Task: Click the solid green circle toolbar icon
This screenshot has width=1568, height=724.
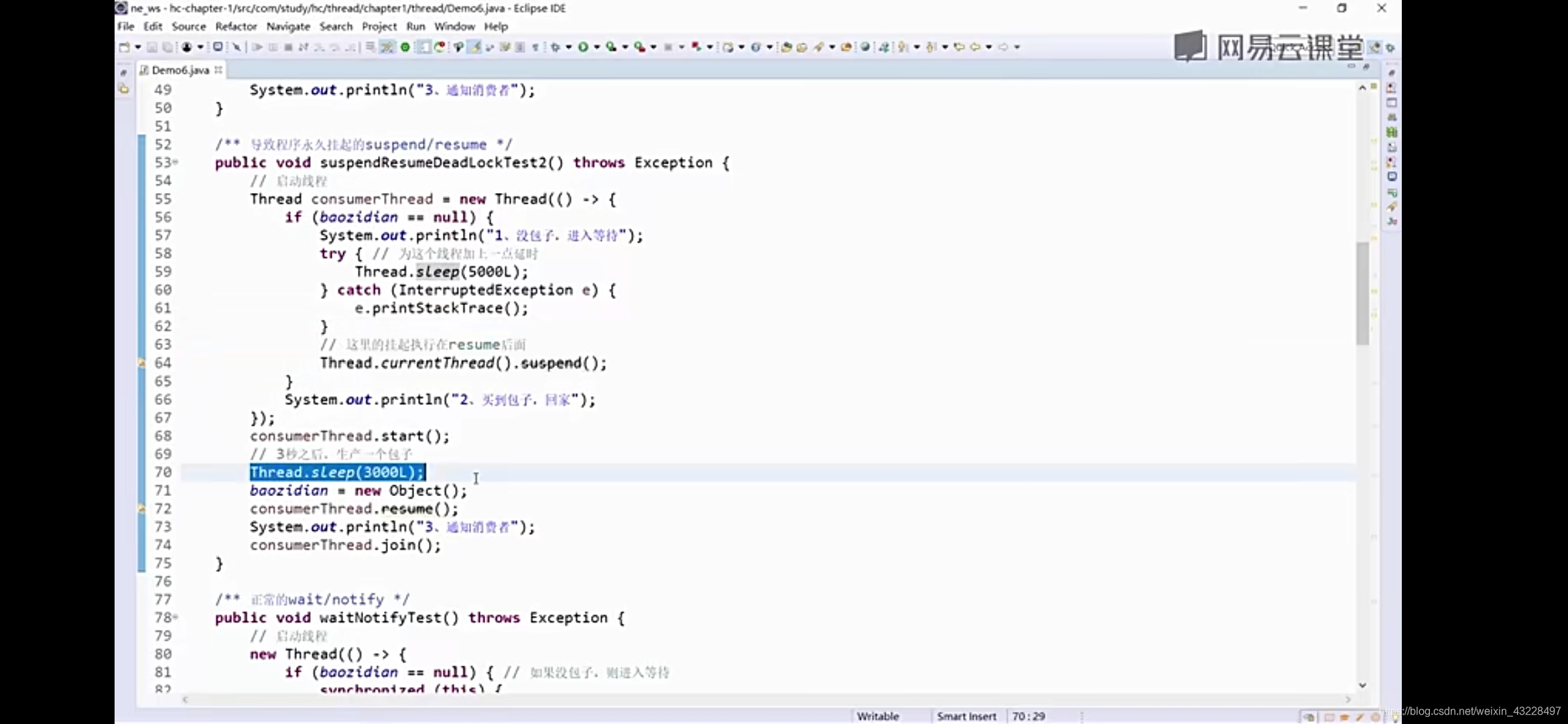Action: 405,47
